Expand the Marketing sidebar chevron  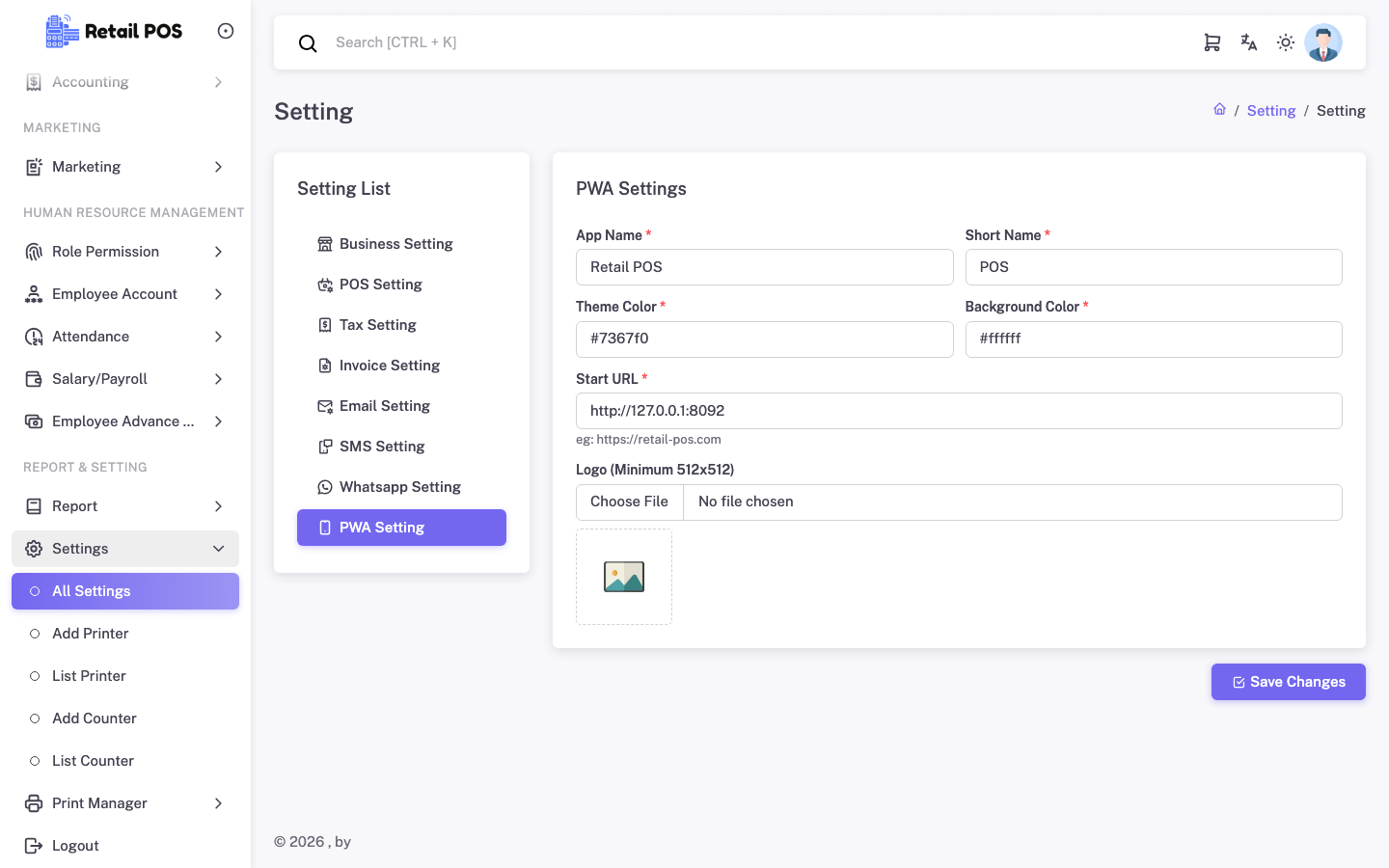coord(219,167)
